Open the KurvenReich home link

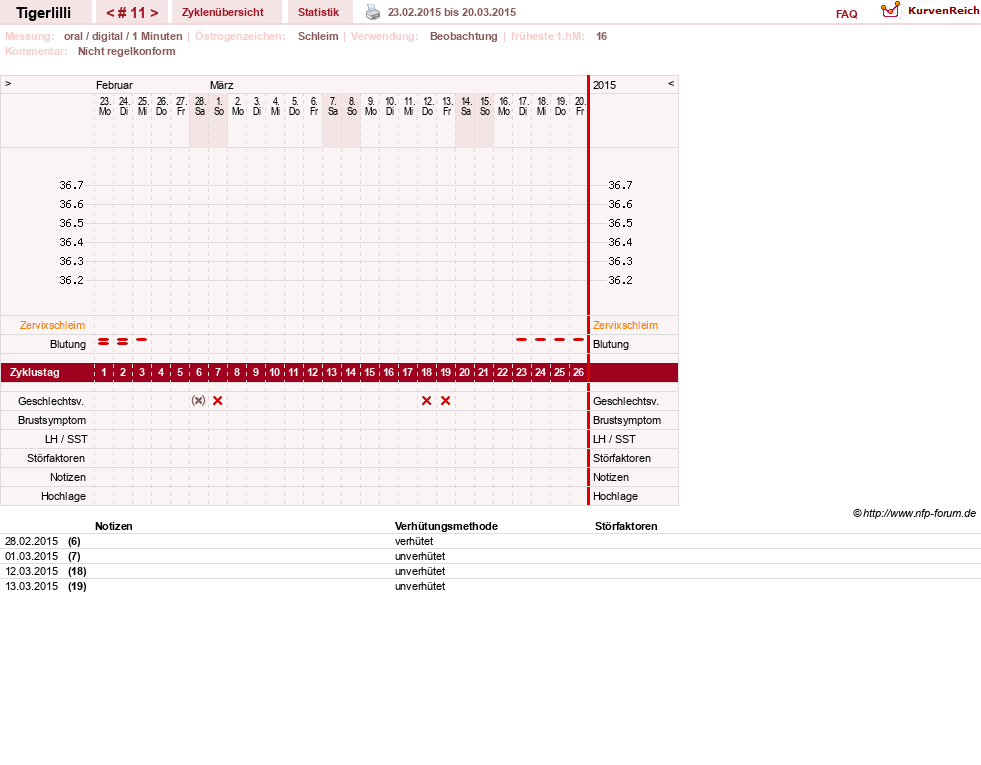943,11
